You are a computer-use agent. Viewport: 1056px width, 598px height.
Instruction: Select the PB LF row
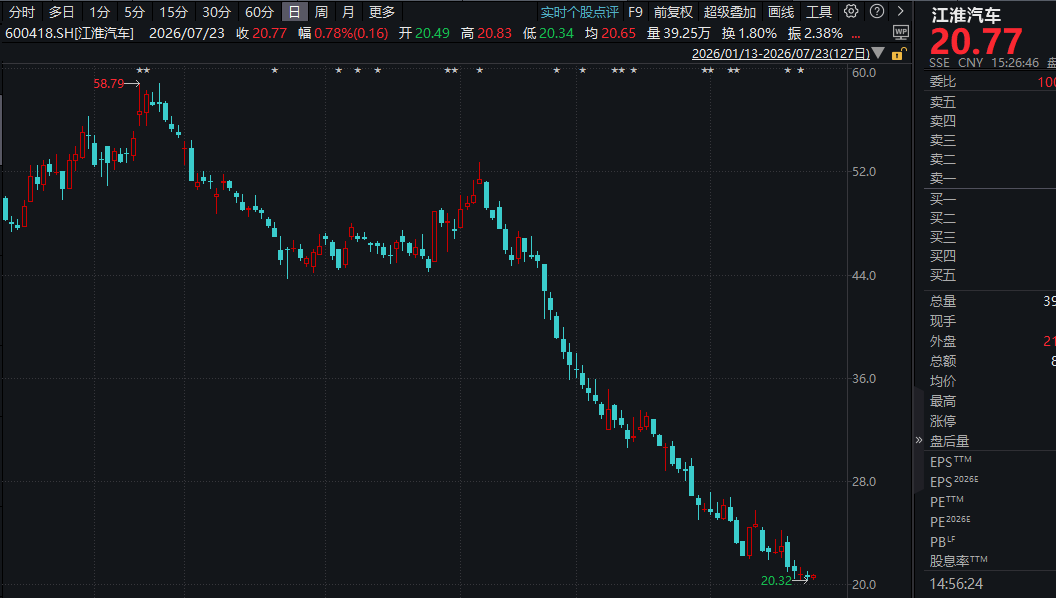click(x=989, y=541)
